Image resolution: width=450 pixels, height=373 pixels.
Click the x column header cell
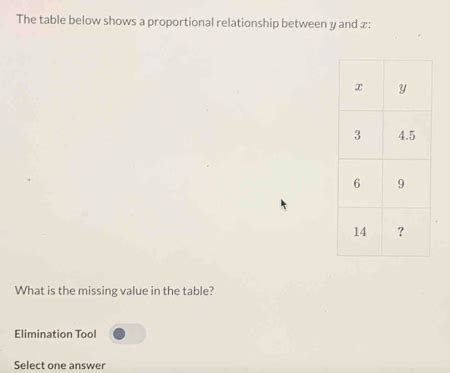(361, 86)
